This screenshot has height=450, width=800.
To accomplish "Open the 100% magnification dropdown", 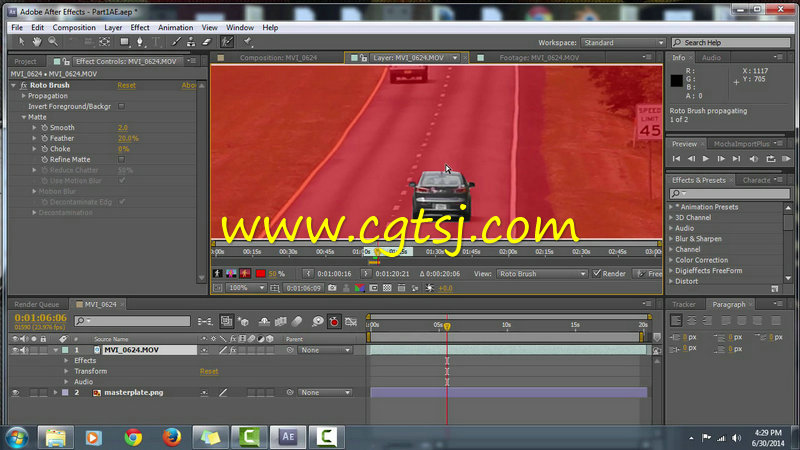I will click(246, 288).
